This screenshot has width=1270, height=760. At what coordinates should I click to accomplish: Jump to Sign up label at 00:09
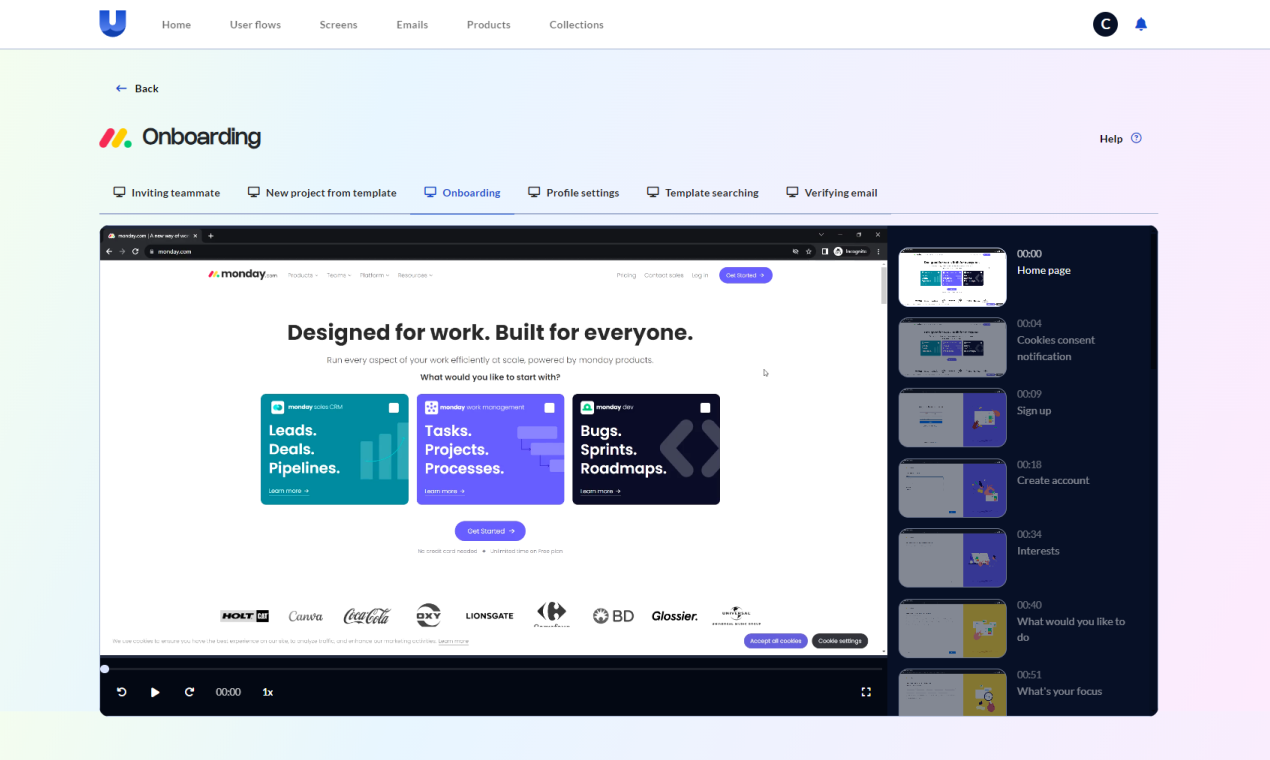click(x=1034, y=411)
